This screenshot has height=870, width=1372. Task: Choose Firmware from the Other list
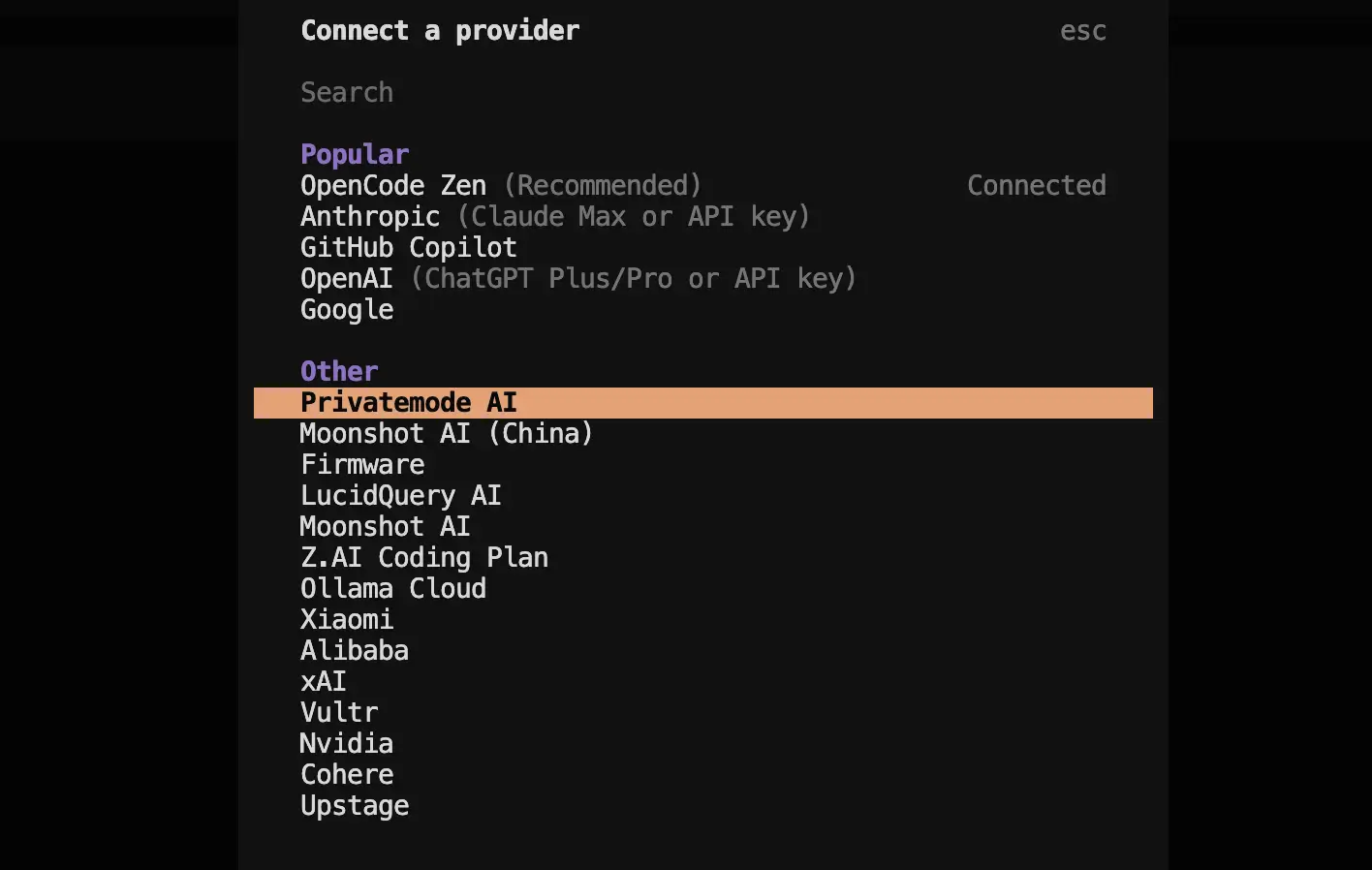point(362,464)
